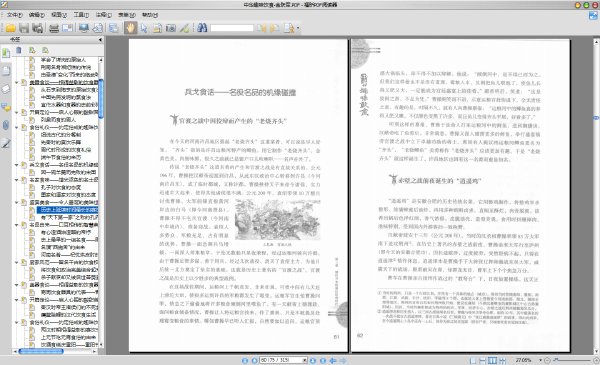Select the Hand tool
The height and width of the screenshot is (365, 600).
(130, 28)
